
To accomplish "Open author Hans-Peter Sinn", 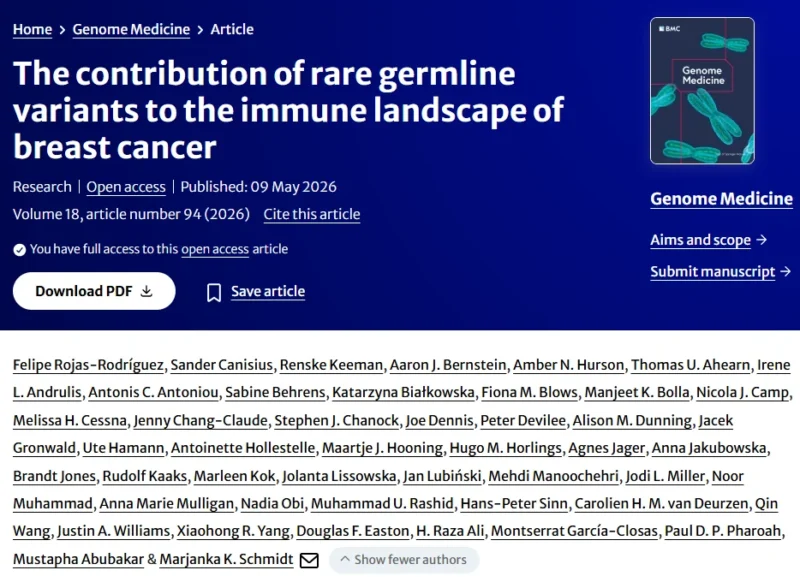I will click(x=514, y=504).
